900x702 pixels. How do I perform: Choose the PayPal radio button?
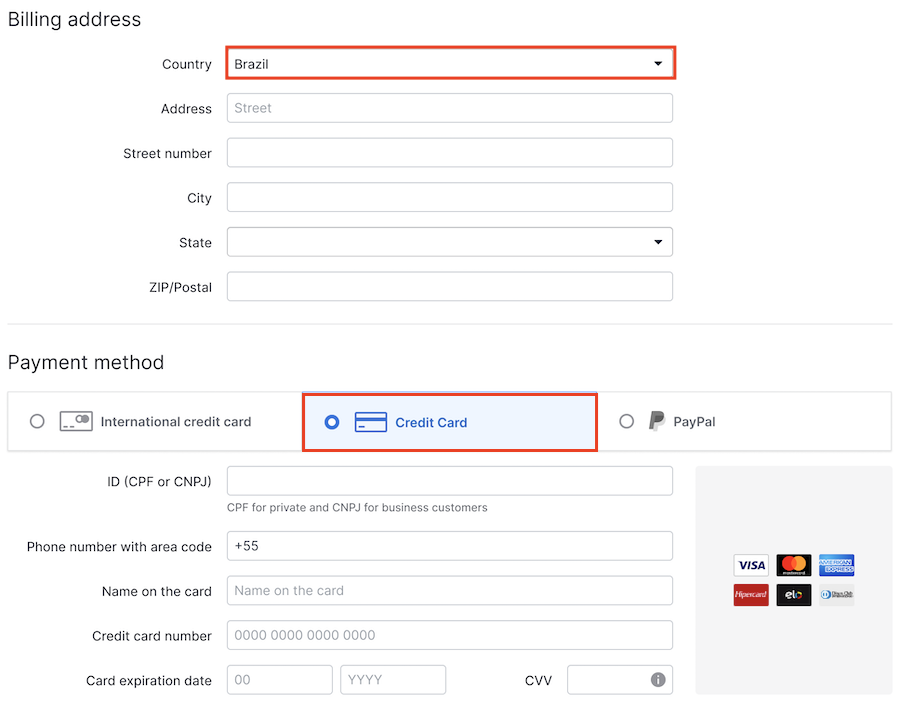coord(626,421)
